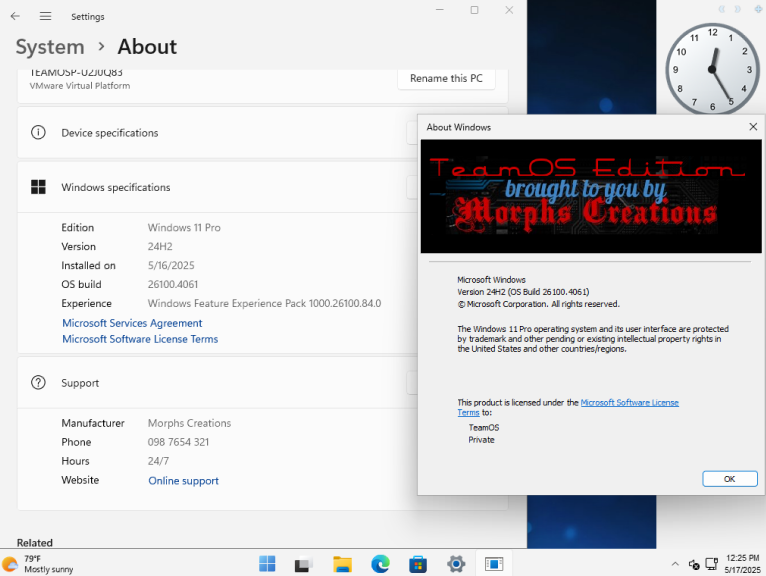Viewport: 766px width, 576px height.
Task: Click the Private organization text in dialog
Action: 481,440
